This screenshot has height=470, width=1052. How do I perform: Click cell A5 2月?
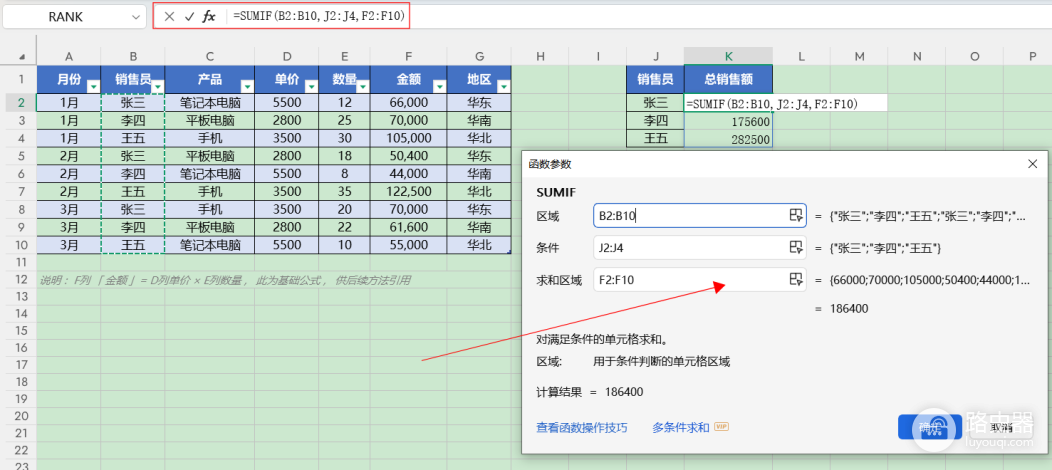pos(68,156)
